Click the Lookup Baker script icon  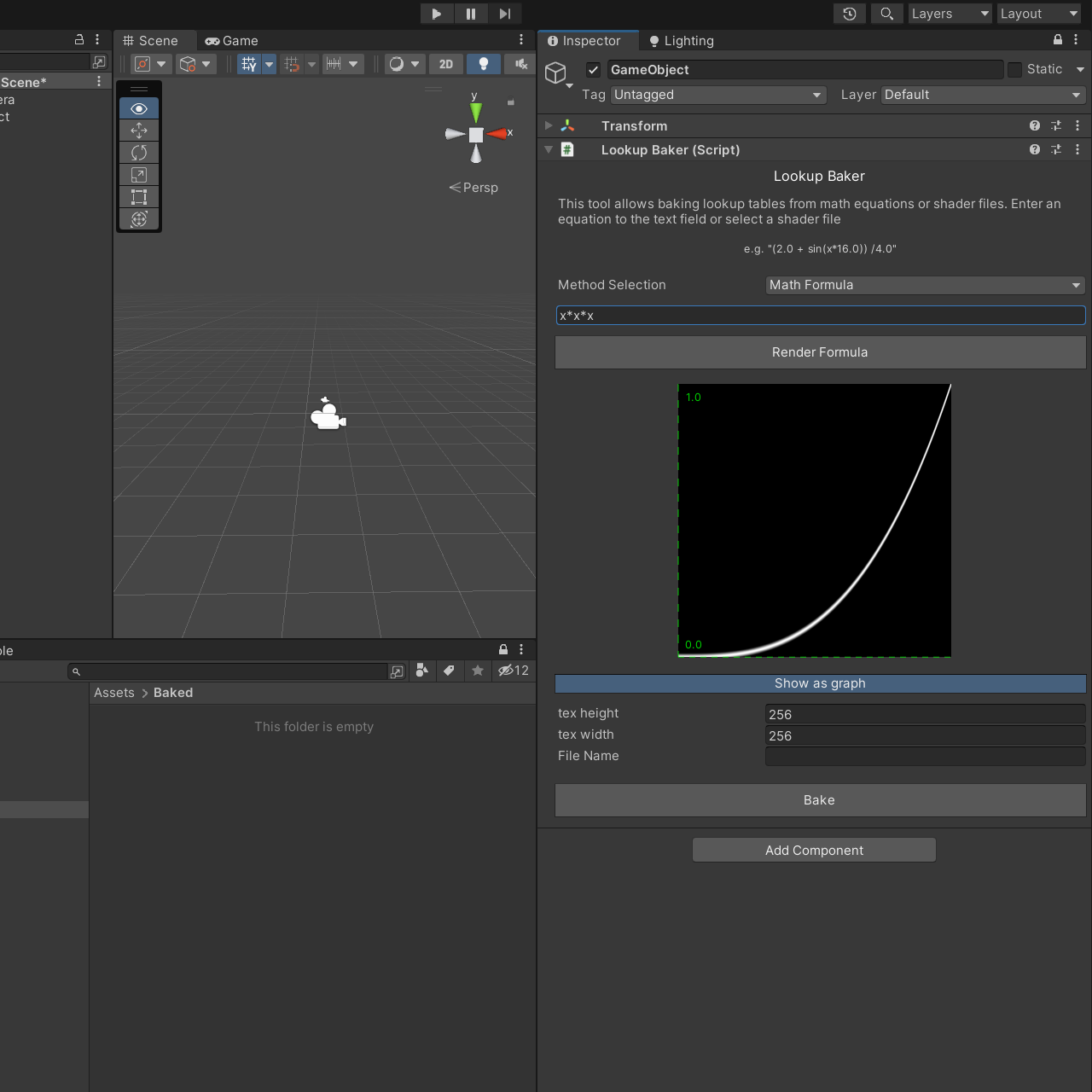pos(567,149)
